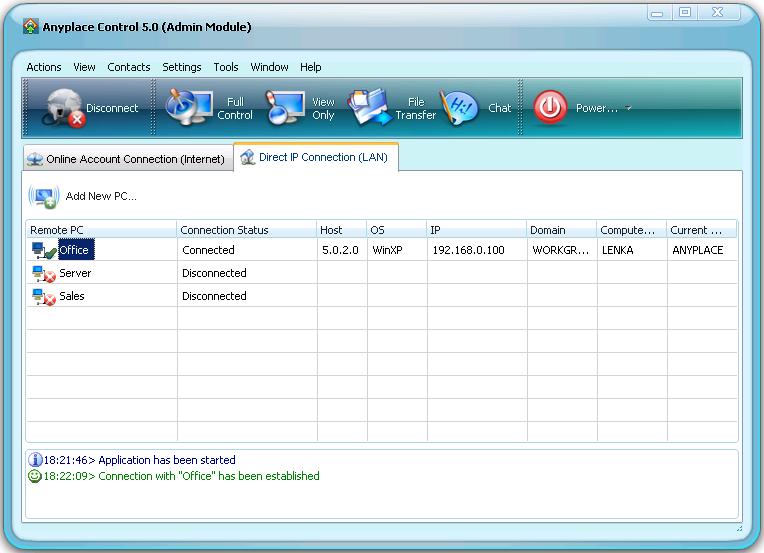Click the Sales disconnected computer icon
The width and height of the screenshot is (764, 553).
pos(44,296)
